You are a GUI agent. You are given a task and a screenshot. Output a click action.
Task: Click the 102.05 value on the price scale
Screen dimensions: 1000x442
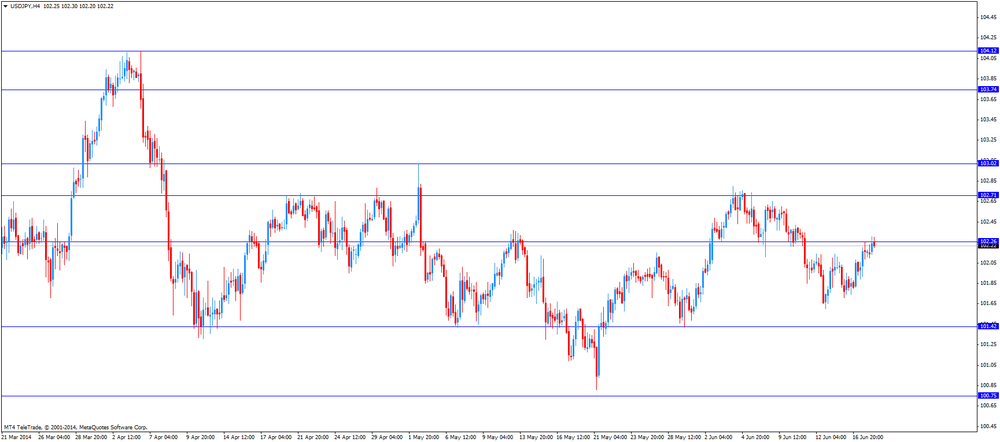pos(988,262)
